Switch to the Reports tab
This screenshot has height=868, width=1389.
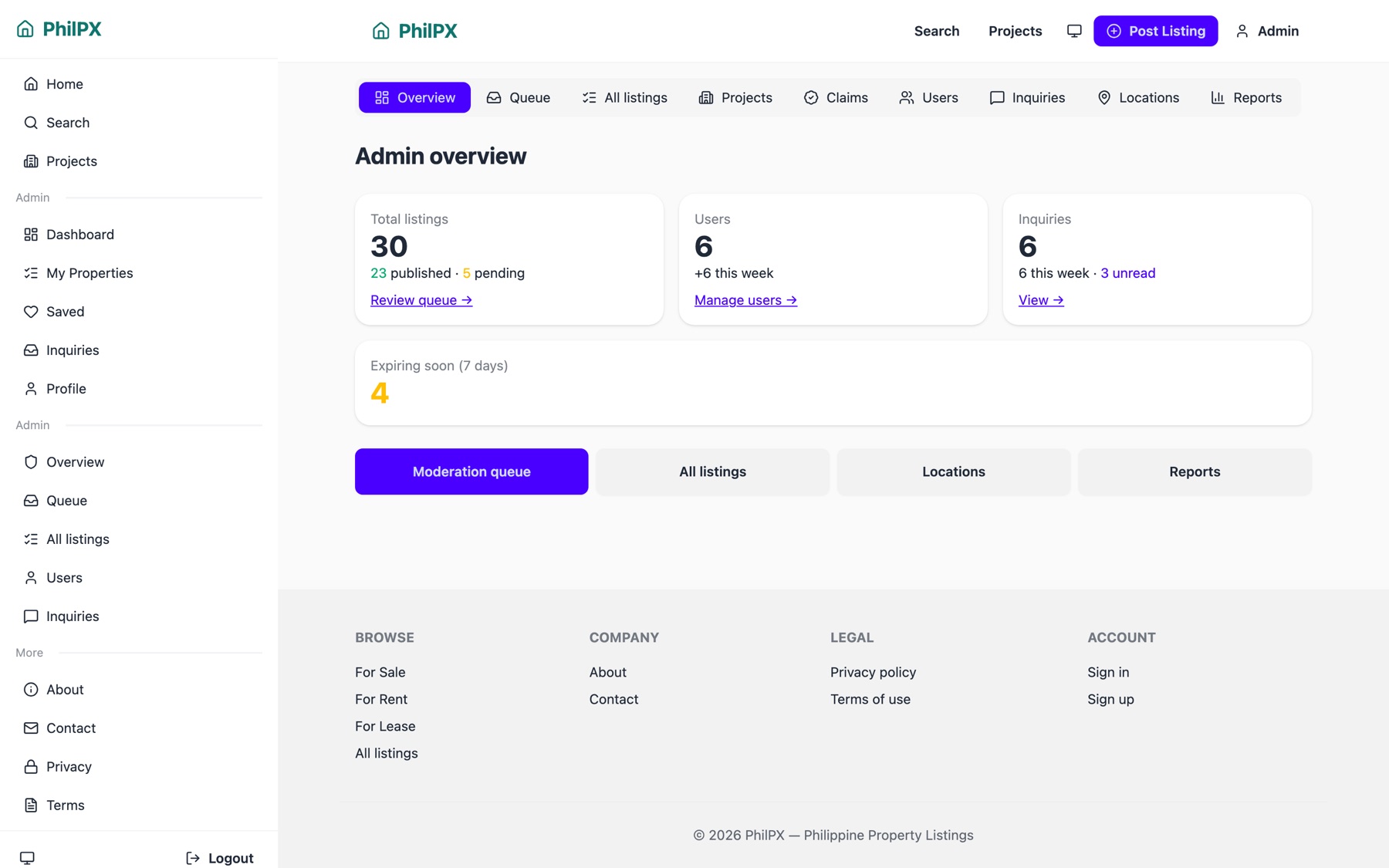coord(1246,98)
